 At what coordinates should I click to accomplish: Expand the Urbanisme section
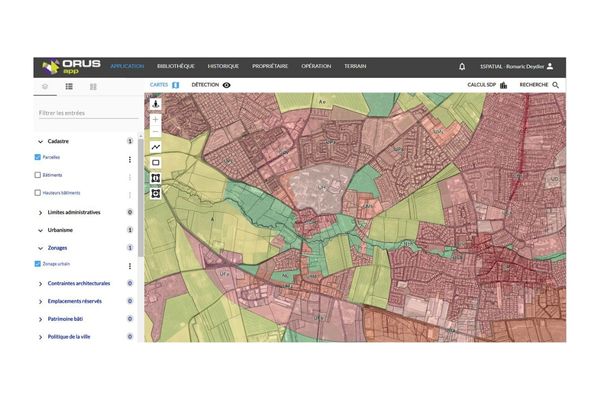tap(40, 229)
